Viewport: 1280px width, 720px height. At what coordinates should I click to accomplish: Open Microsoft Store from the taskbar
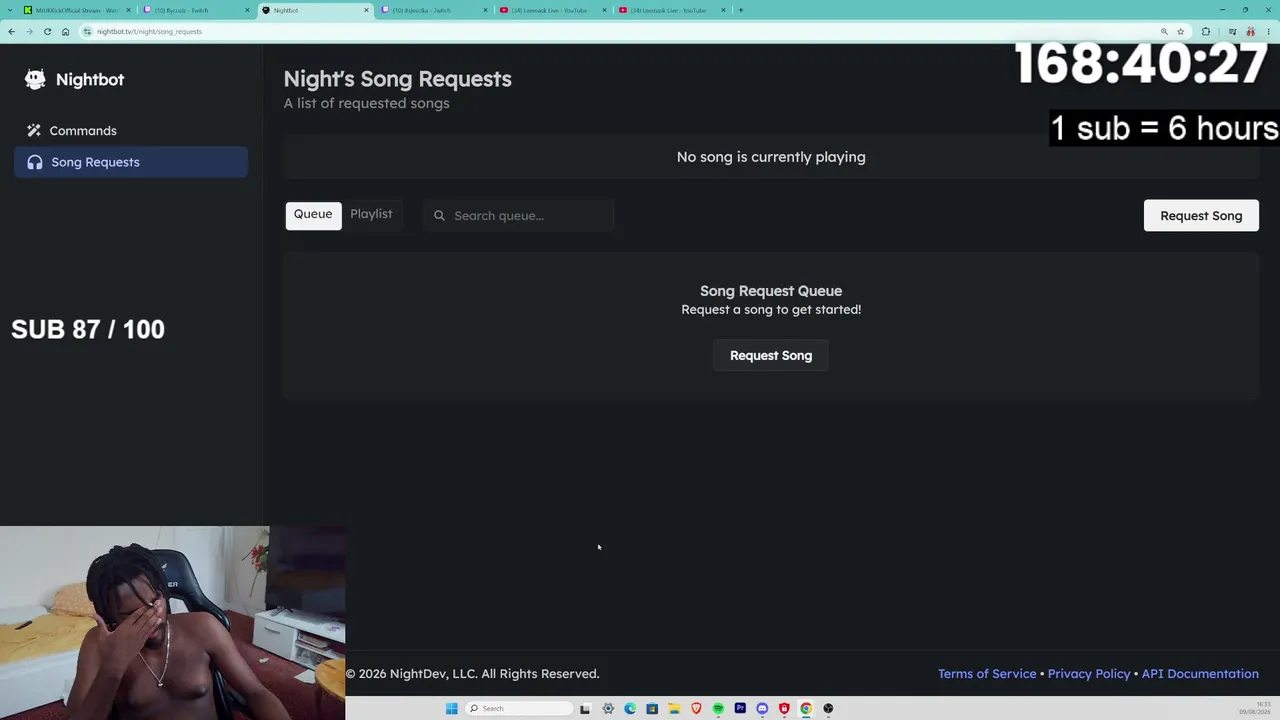[652, 708]
